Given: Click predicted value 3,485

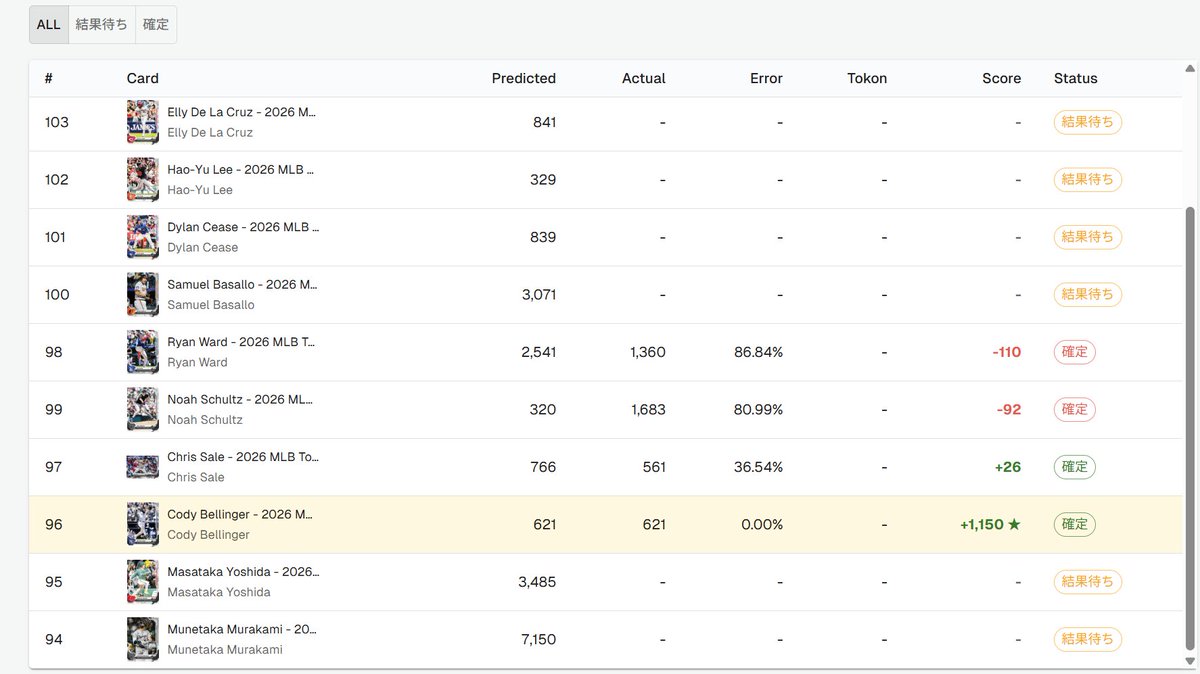Looking at the screenshot, I should [x=537, y=582].
